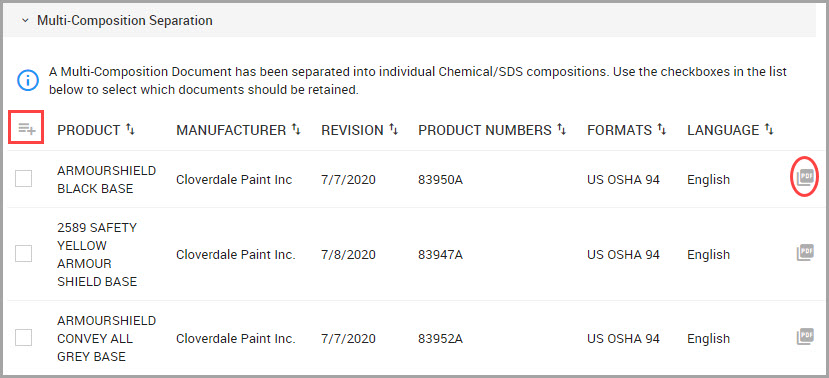Image resolution: width=829 pixels, height=378 pixels.
Task: Collapse the Multi-Composition Separation section chevron
Action: 24,21
